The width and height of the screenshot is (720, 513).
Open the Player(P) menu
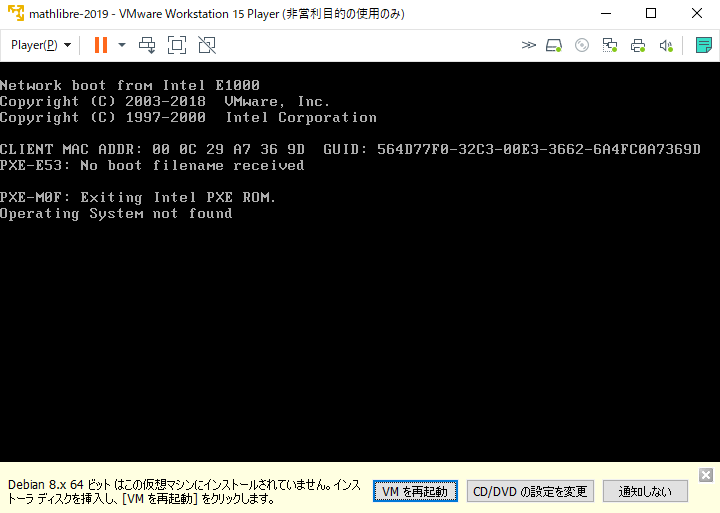coord(41,45)
